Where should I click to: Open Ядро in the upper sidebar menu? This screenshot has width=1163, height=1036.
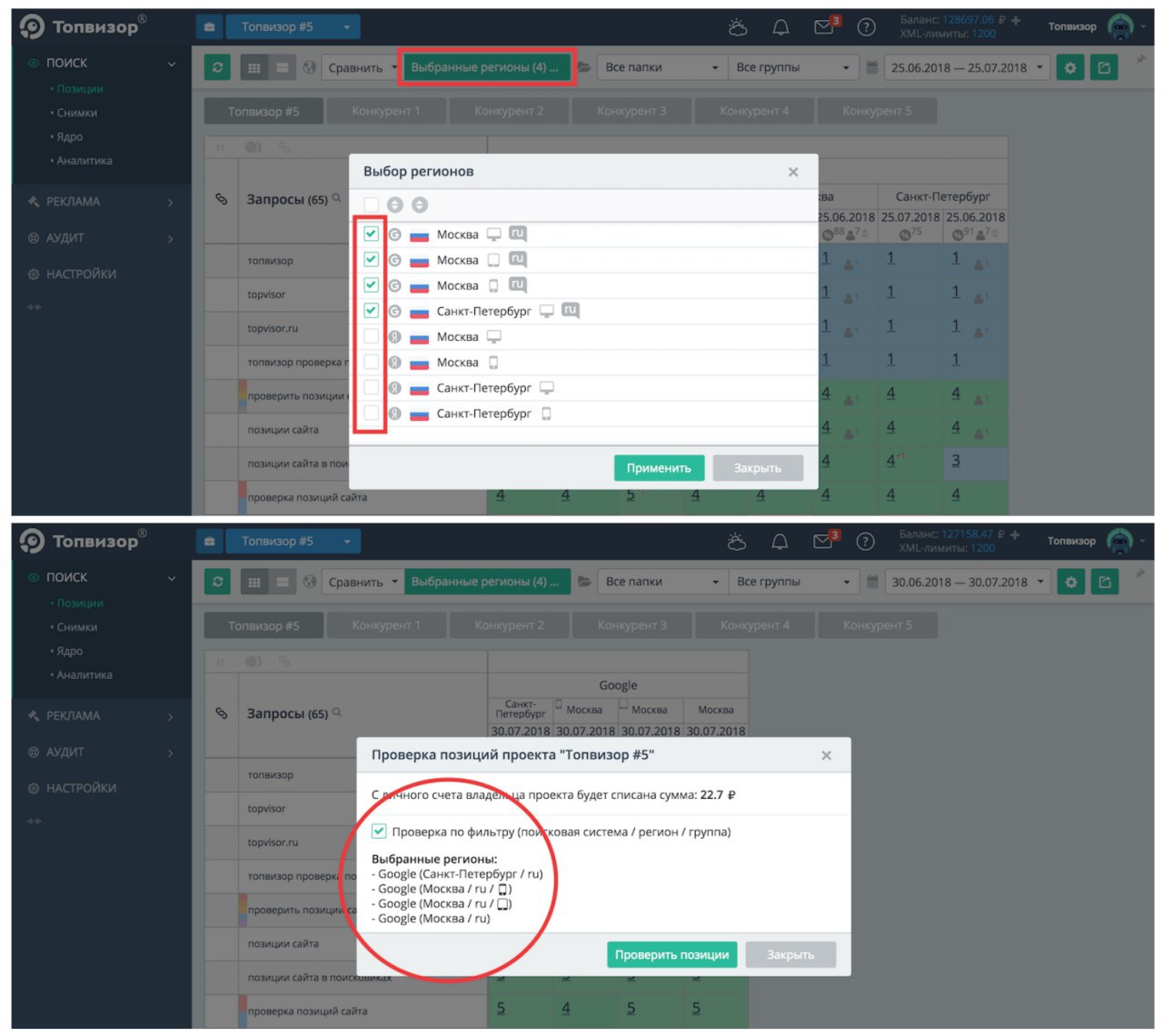(69, 136)
